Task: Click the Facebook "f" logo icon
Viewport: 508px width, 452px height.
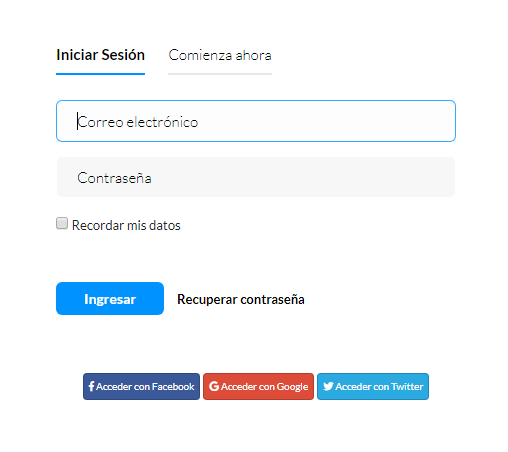Action: (x=91, y=386)
